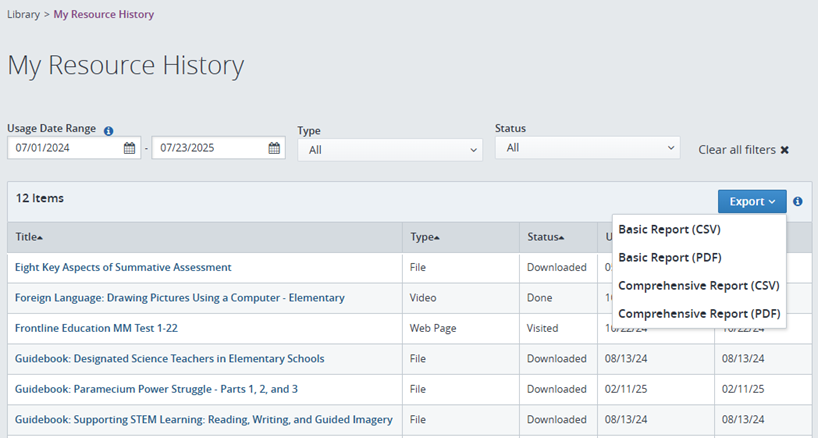
Task: Open Foreign Language: Drawing Pictures video link
Action: pyautogui.click(x=180, y=298)
